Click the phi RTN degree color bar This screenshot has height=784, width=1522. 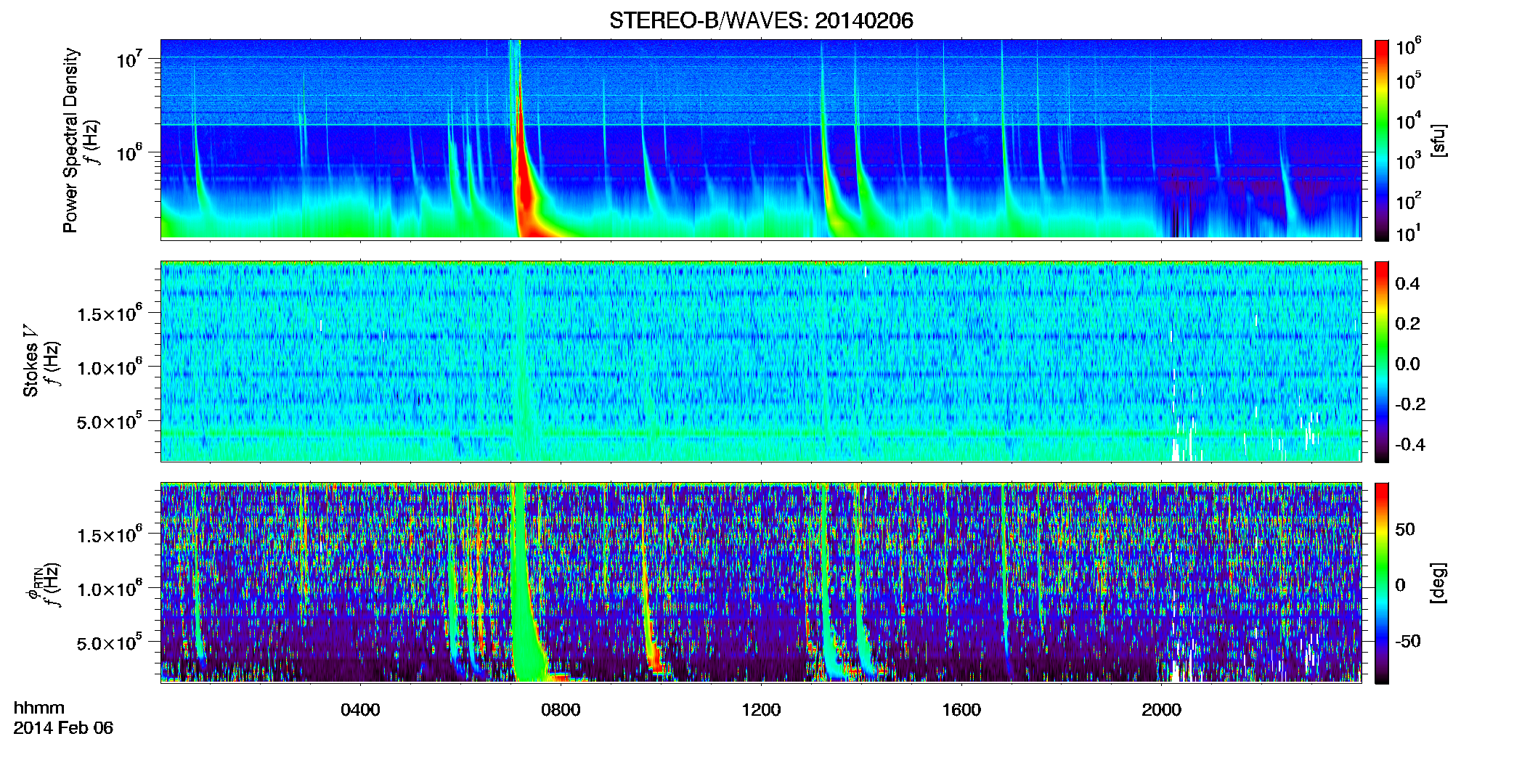[1382, 583]
